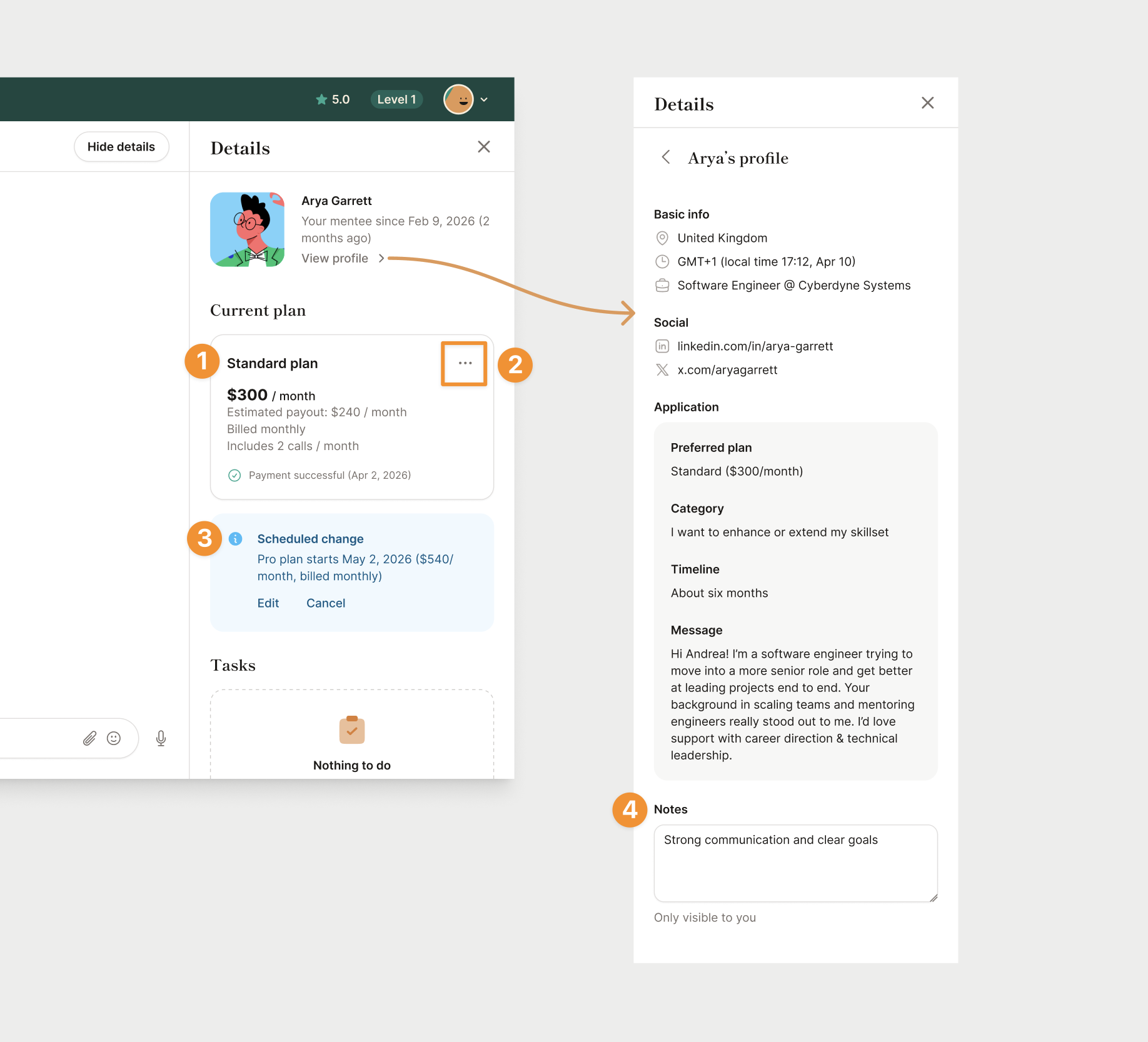The height and width of the screenshot is (1042, 1148).
Task: Open x.com/aryagarrett link
Action: 727,370
